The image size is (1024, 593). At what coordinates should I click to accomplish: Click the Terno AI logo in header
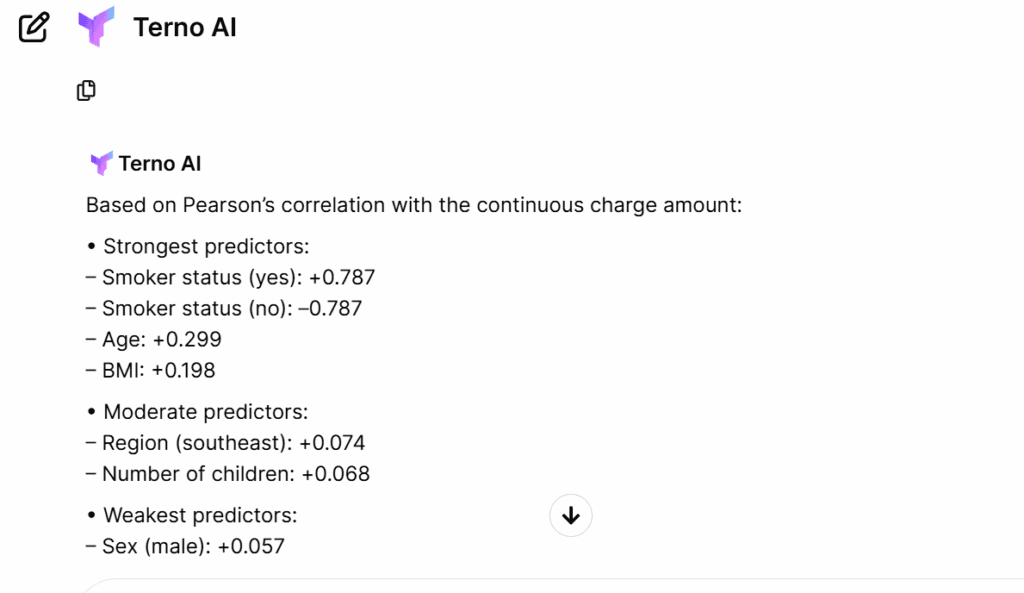pyautogui.click(x=97, y=28)
